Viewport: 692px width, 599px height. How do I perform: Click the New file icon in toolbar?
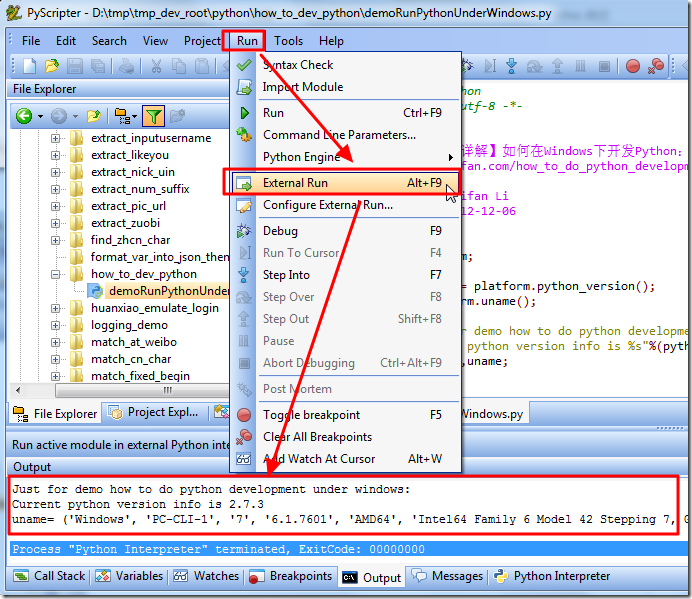pyautogui.click(x=29, y=67)
